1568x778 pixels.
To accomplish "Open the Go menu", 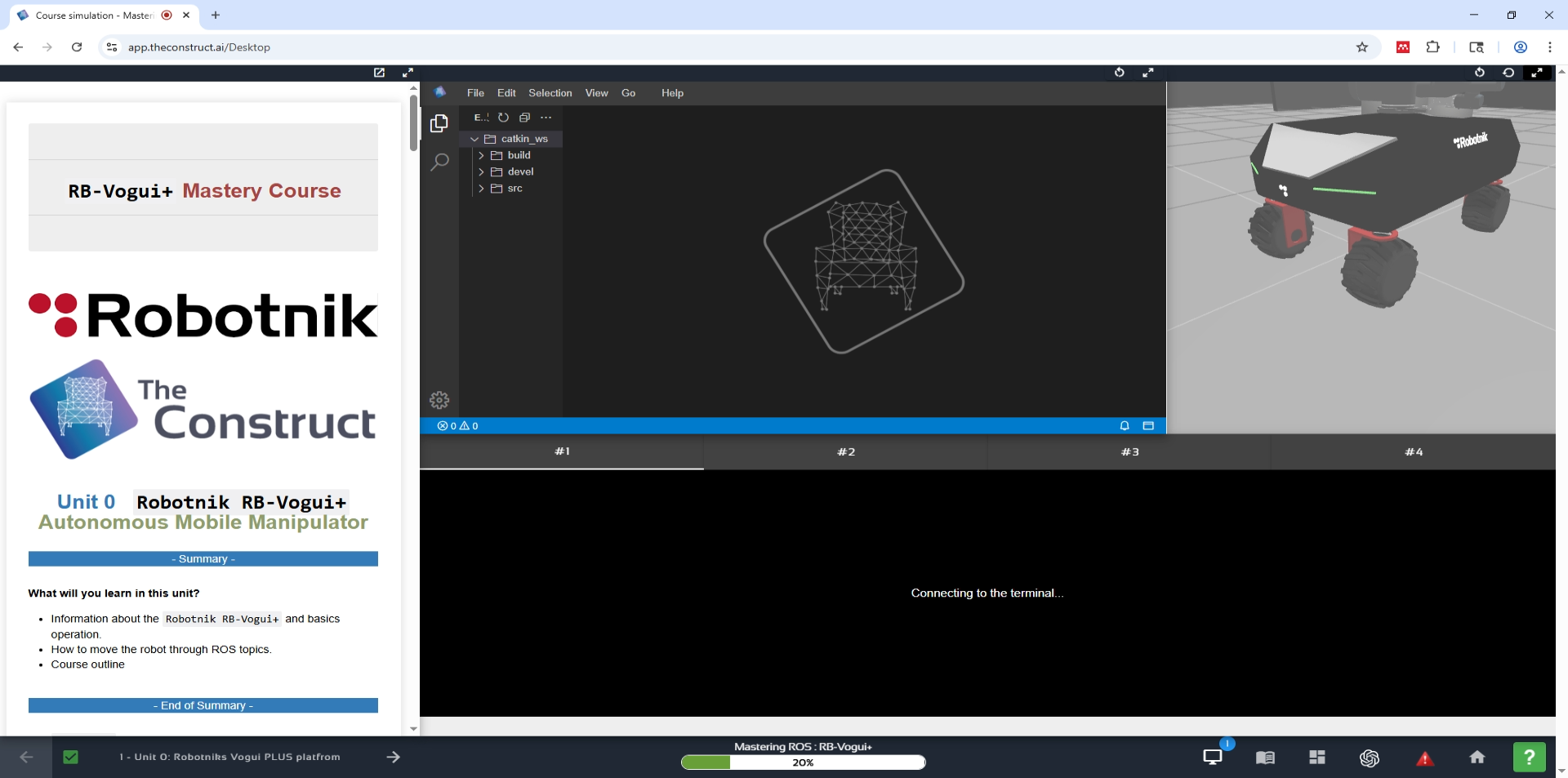I will point(628,93).
